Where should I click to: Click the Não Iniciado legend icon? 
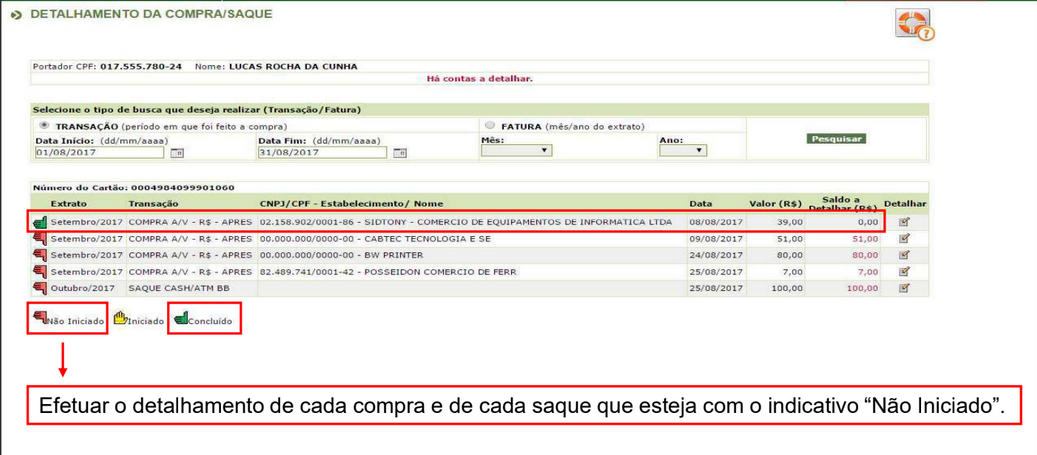39,319
